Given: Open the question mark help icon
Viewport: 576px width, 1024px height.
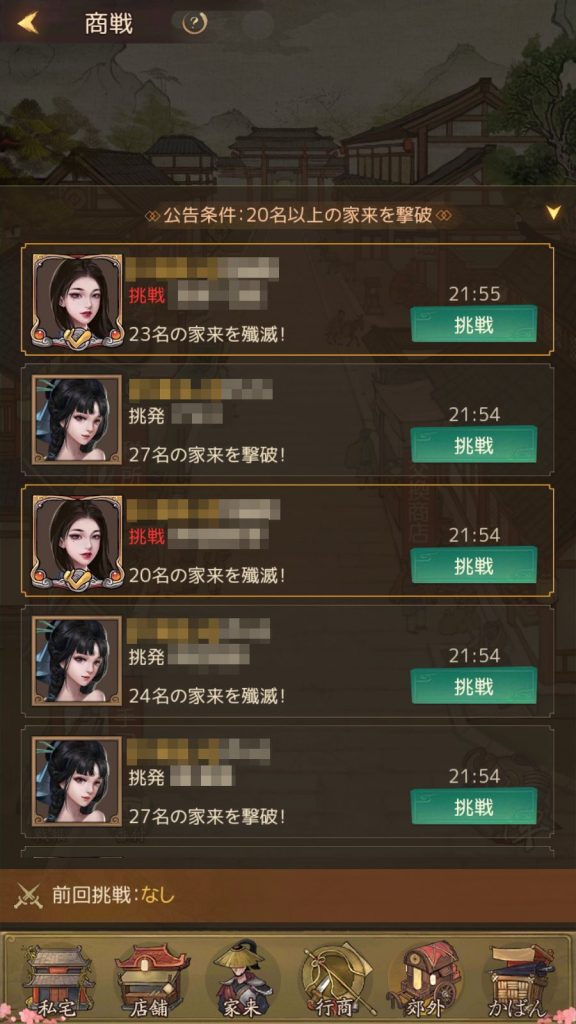Looking at the screenshot, I should pos(191,24).
